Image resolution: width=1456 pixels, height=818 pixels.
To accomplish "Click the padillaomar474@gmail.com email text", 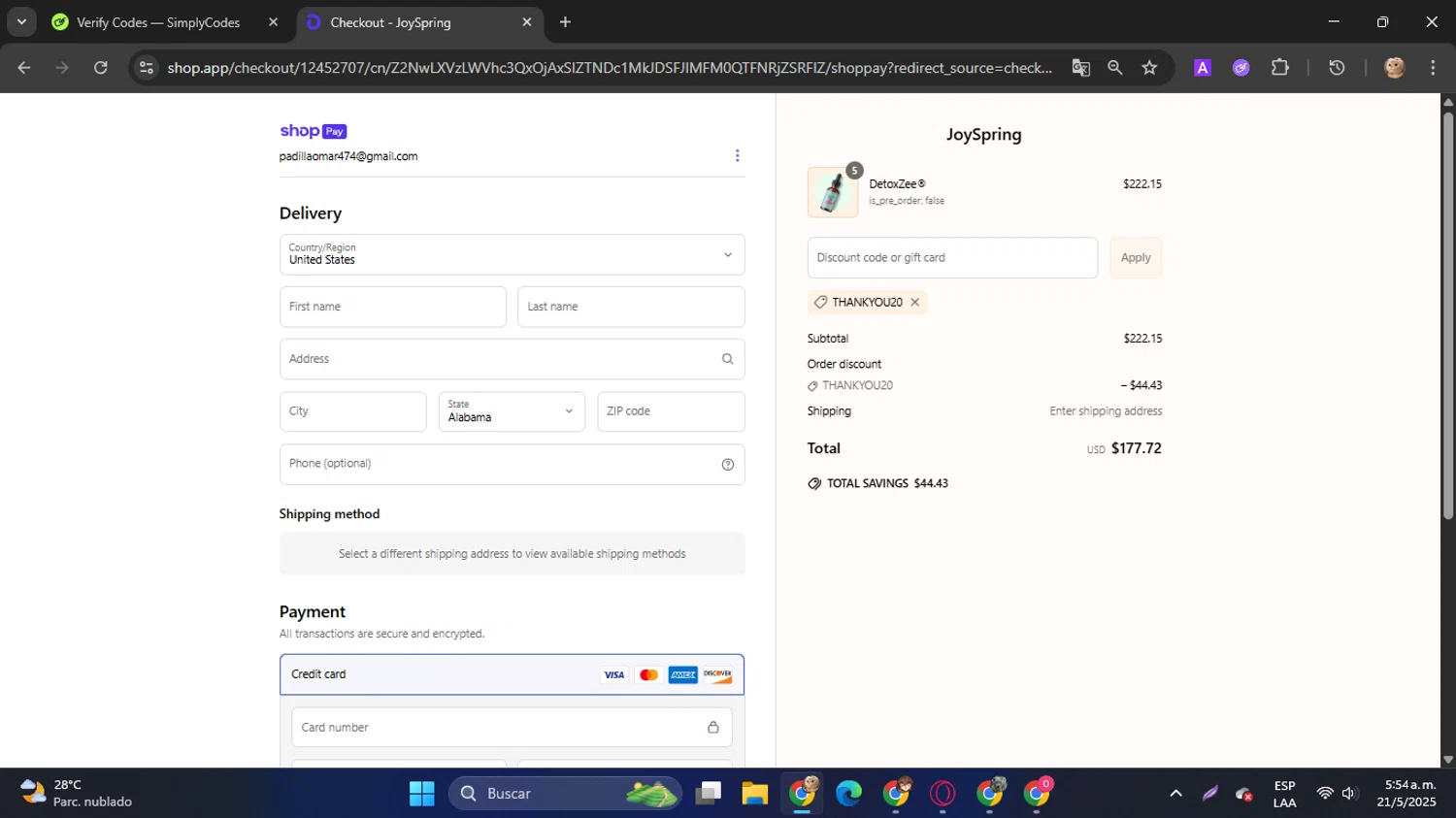I will click(348, 156).
